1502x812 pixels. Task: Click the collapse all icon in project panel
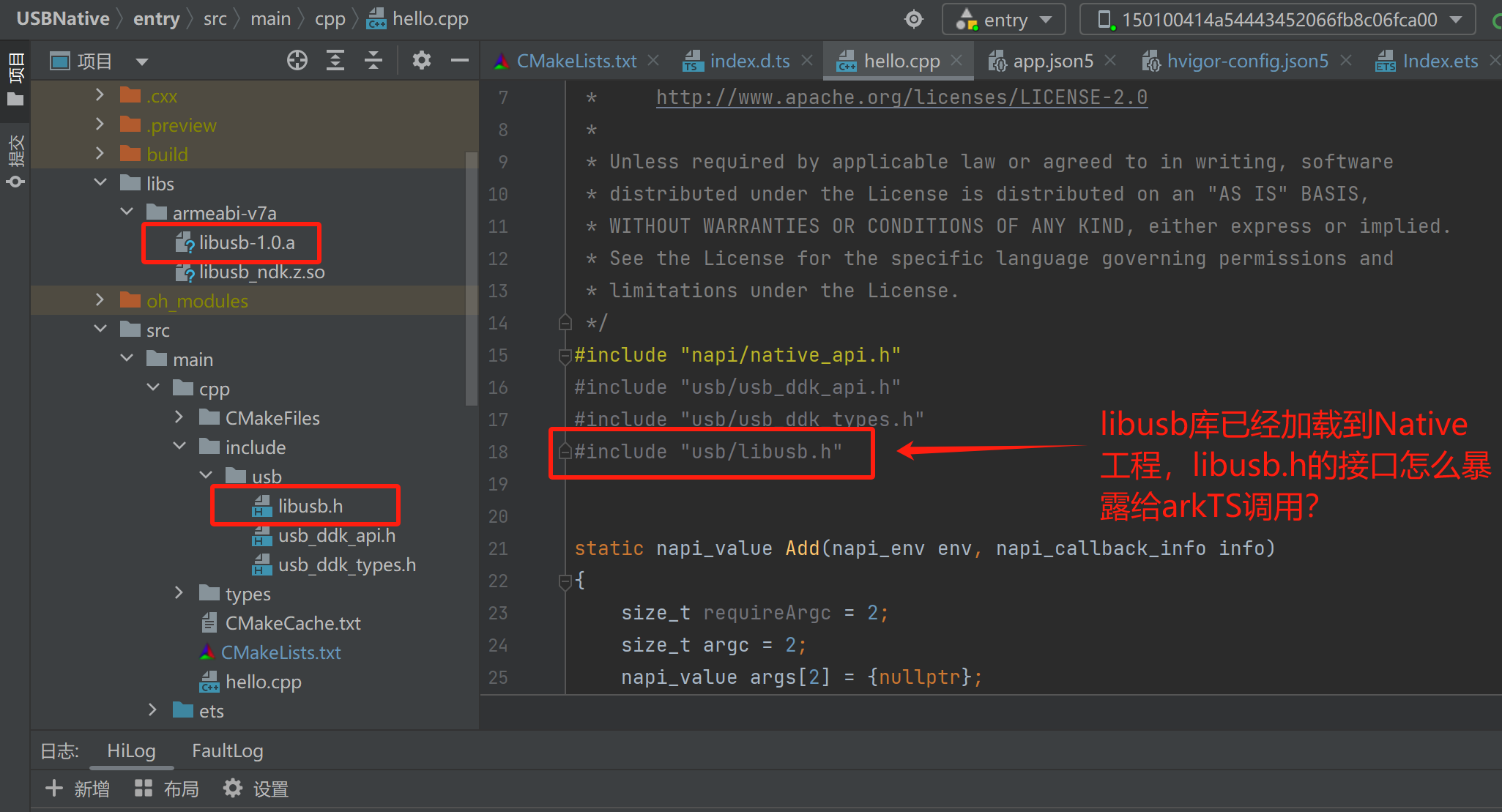point(373,60)
